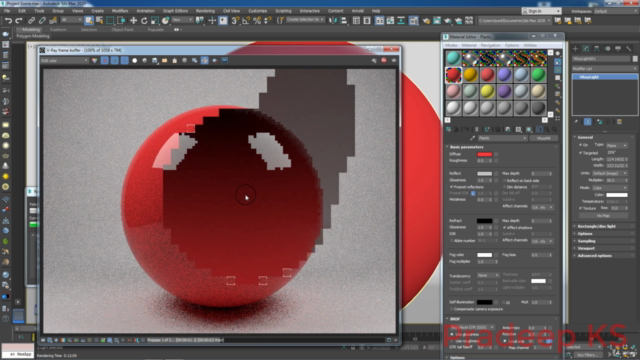Click the Undo arrow icon in main toolbar
The image size is (640, 360).
tap(8, 20)
